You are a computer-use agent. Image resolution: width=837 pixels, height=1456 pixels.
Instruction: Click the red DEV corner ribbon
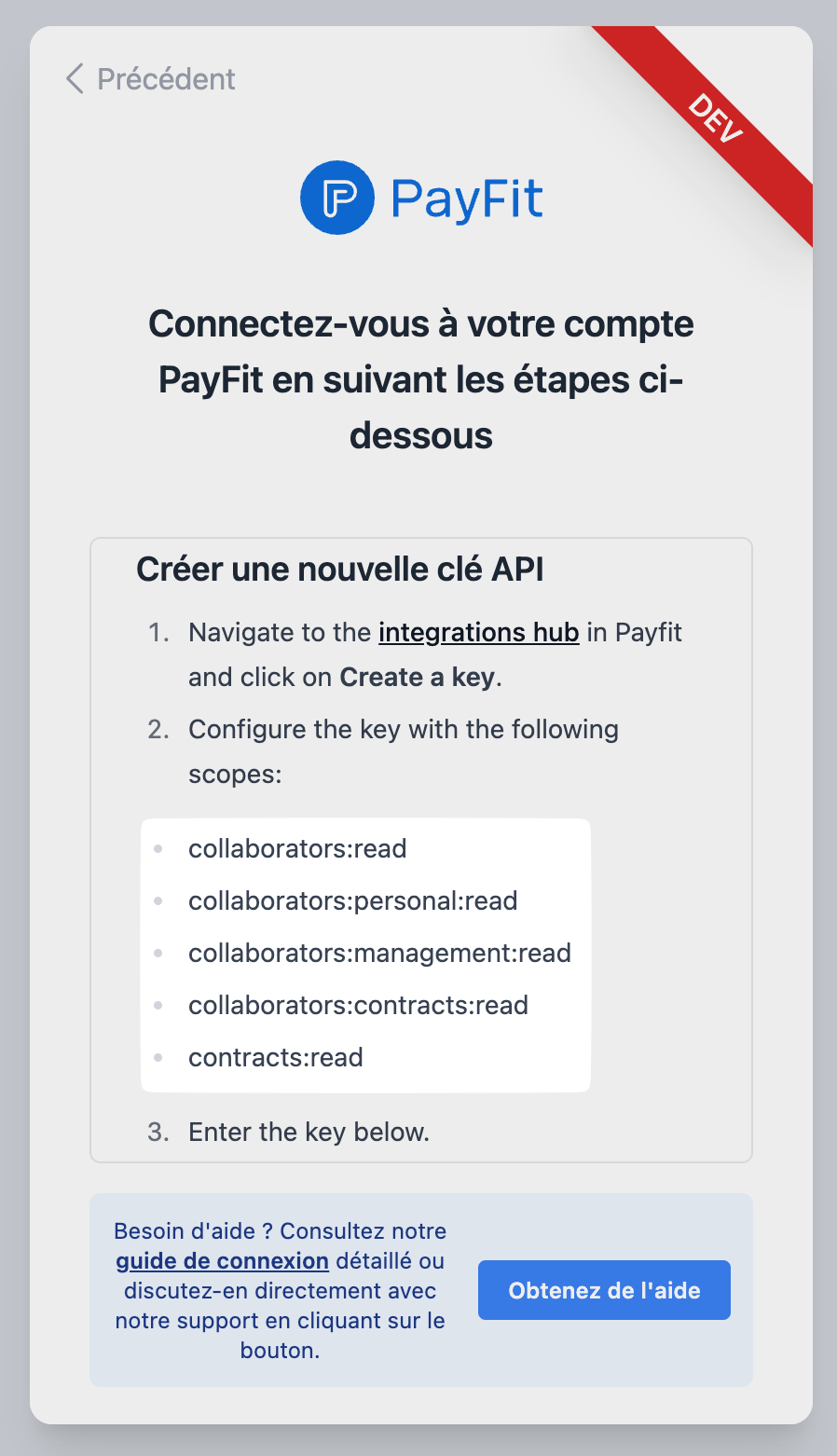point(718,120)
